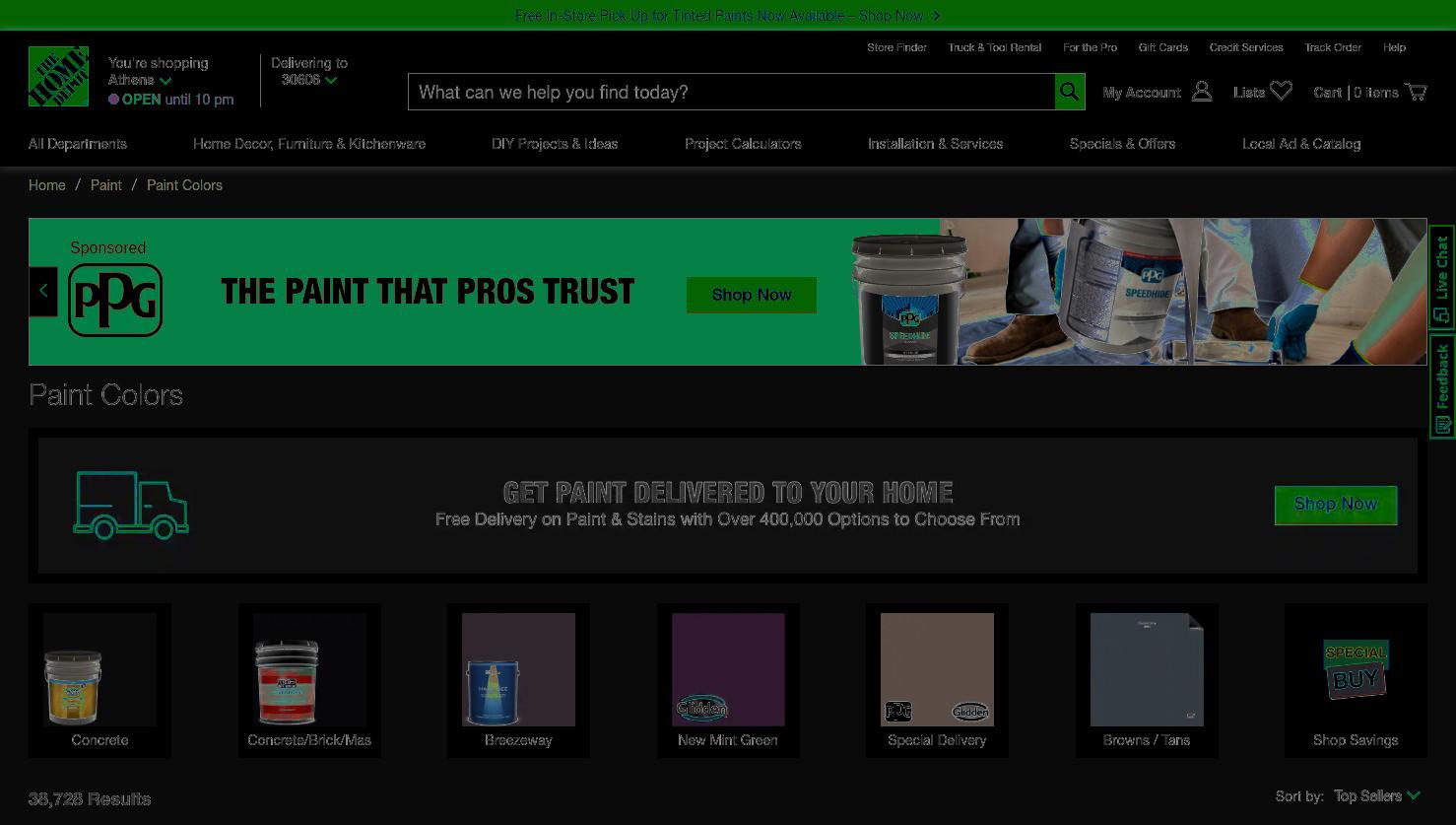Click the Special Buy savings icon
The height and width of the screenshot is (825, 1456).
[x=1356, y=669]
